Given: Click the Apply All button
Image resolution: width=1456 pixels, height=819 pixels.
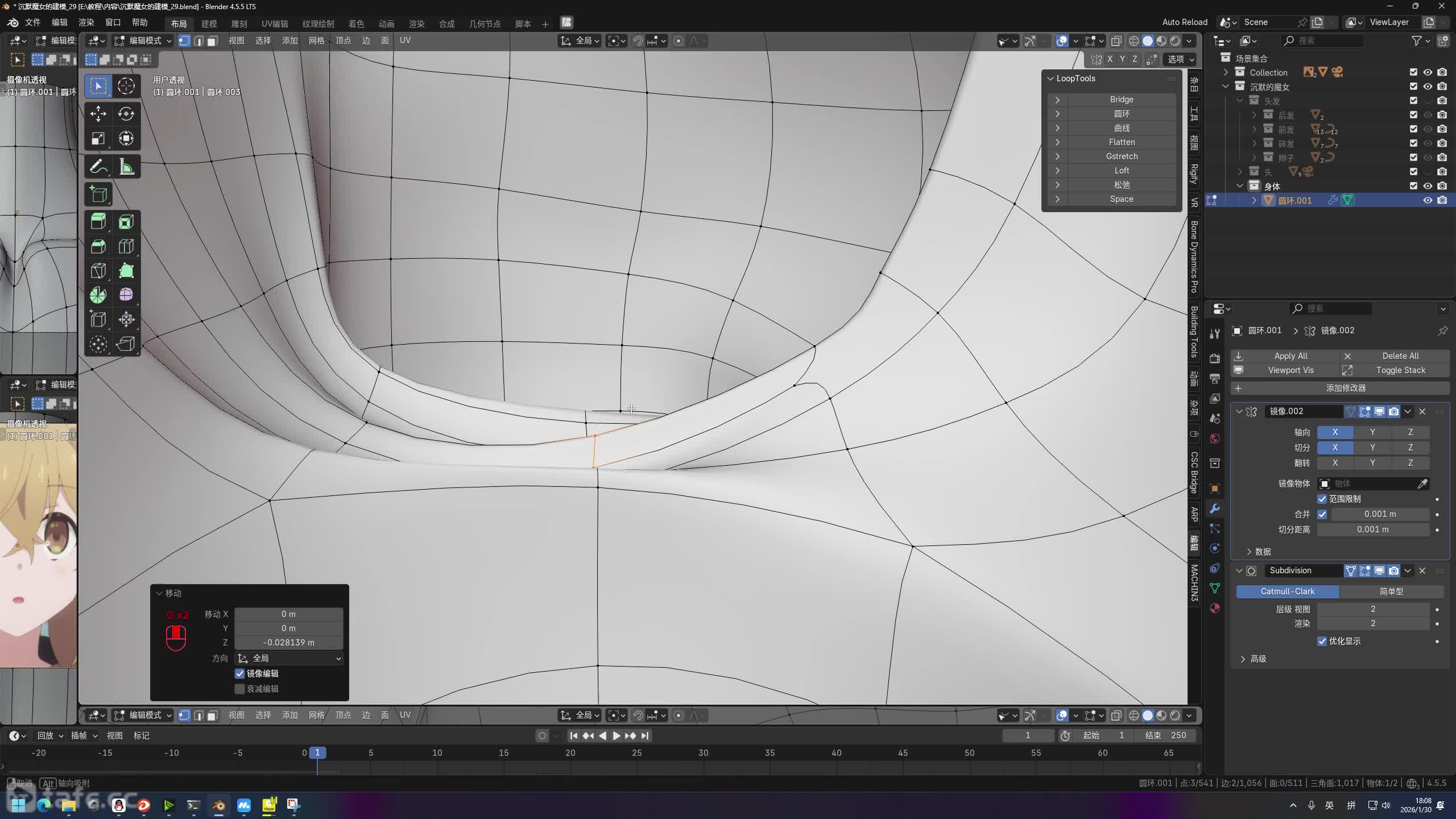Looking at the screenshot, I should tap(1290, 355).
